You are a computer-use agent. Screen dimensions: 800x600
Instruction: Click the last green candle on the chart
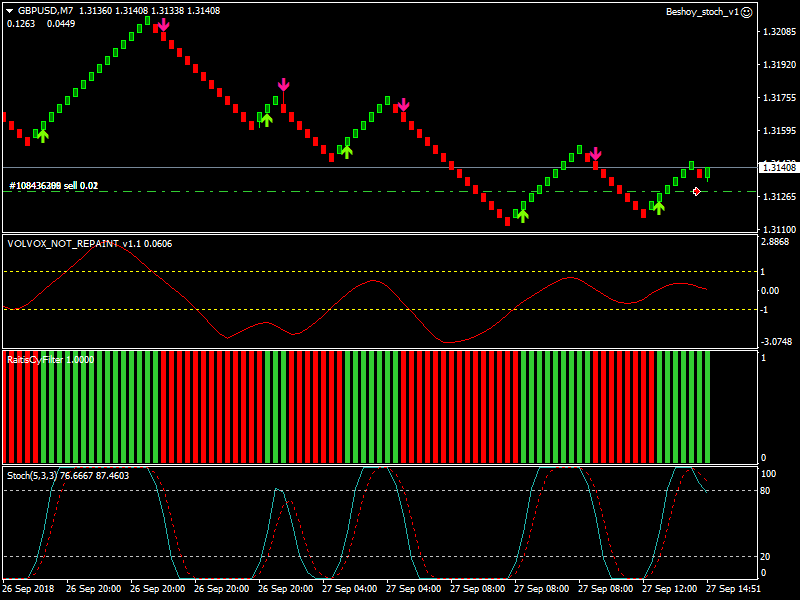[x=707, y=173]
